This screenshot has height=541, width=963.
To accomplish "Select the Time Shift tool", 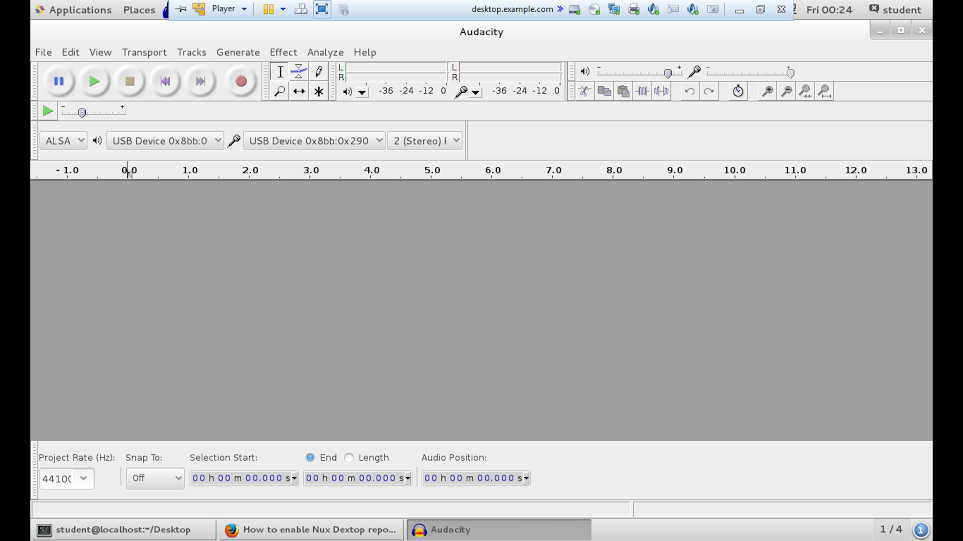I will pos(298,91).
